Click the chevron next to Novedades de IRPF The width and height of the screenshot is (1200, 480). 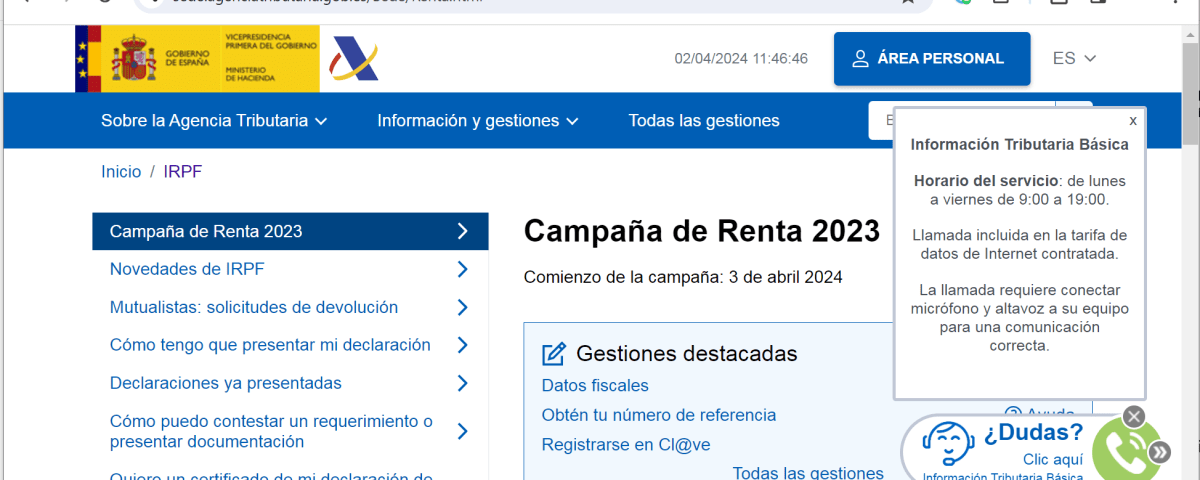tap(462, 269)
